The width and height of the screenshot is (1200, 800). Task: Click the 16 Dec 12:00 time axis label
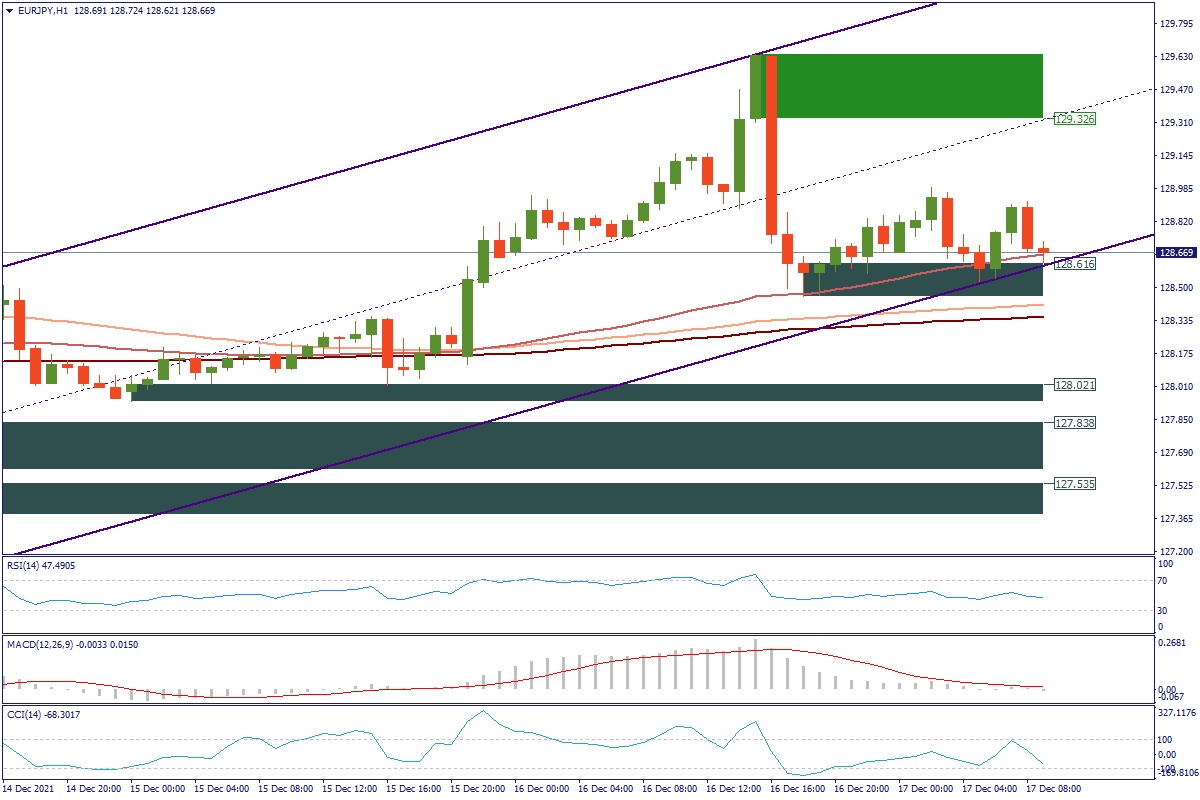(x=738, y=789)
